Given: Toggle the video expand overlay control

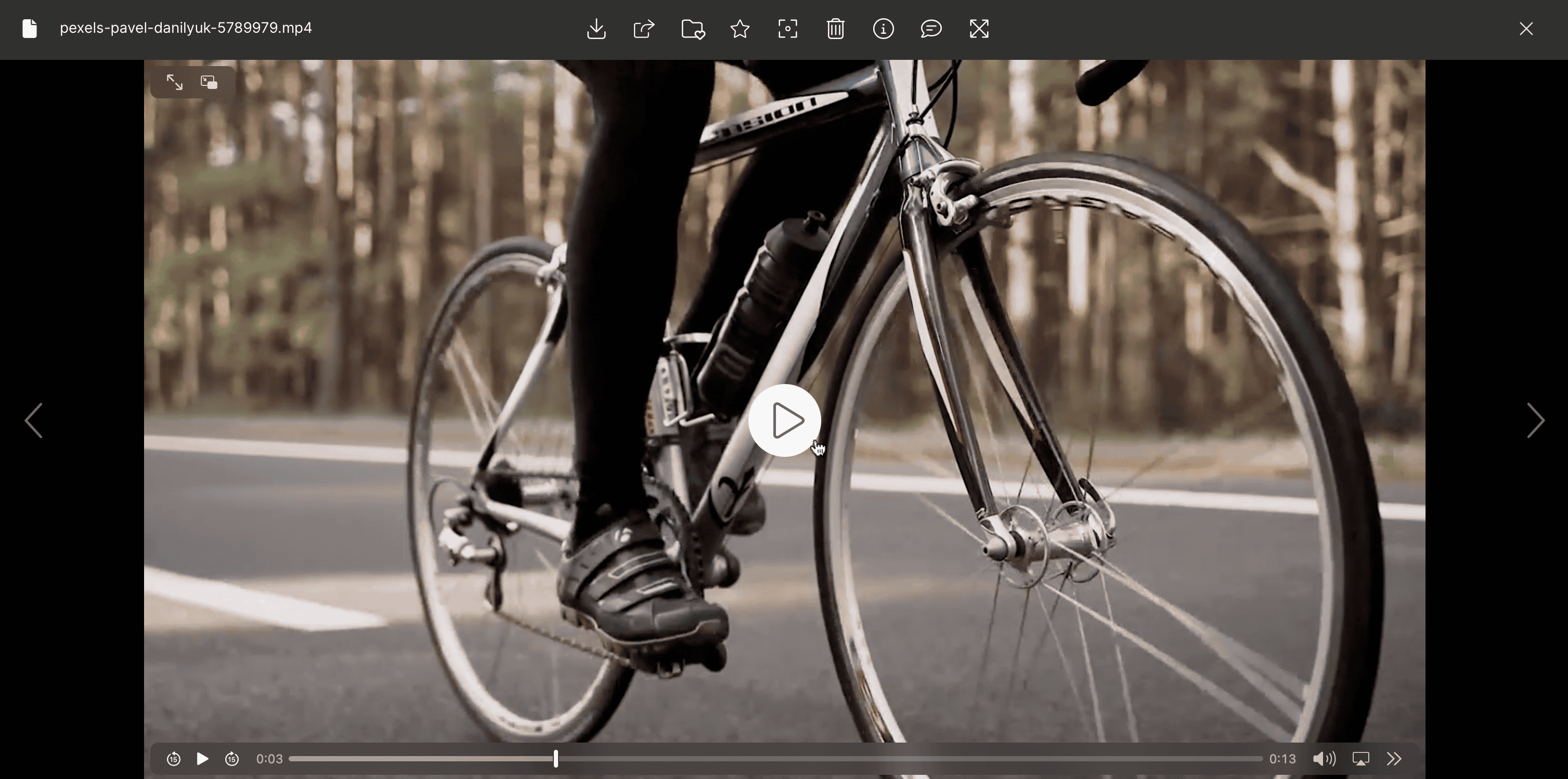Looking at the screenshot, I should [x=175, y=82].
